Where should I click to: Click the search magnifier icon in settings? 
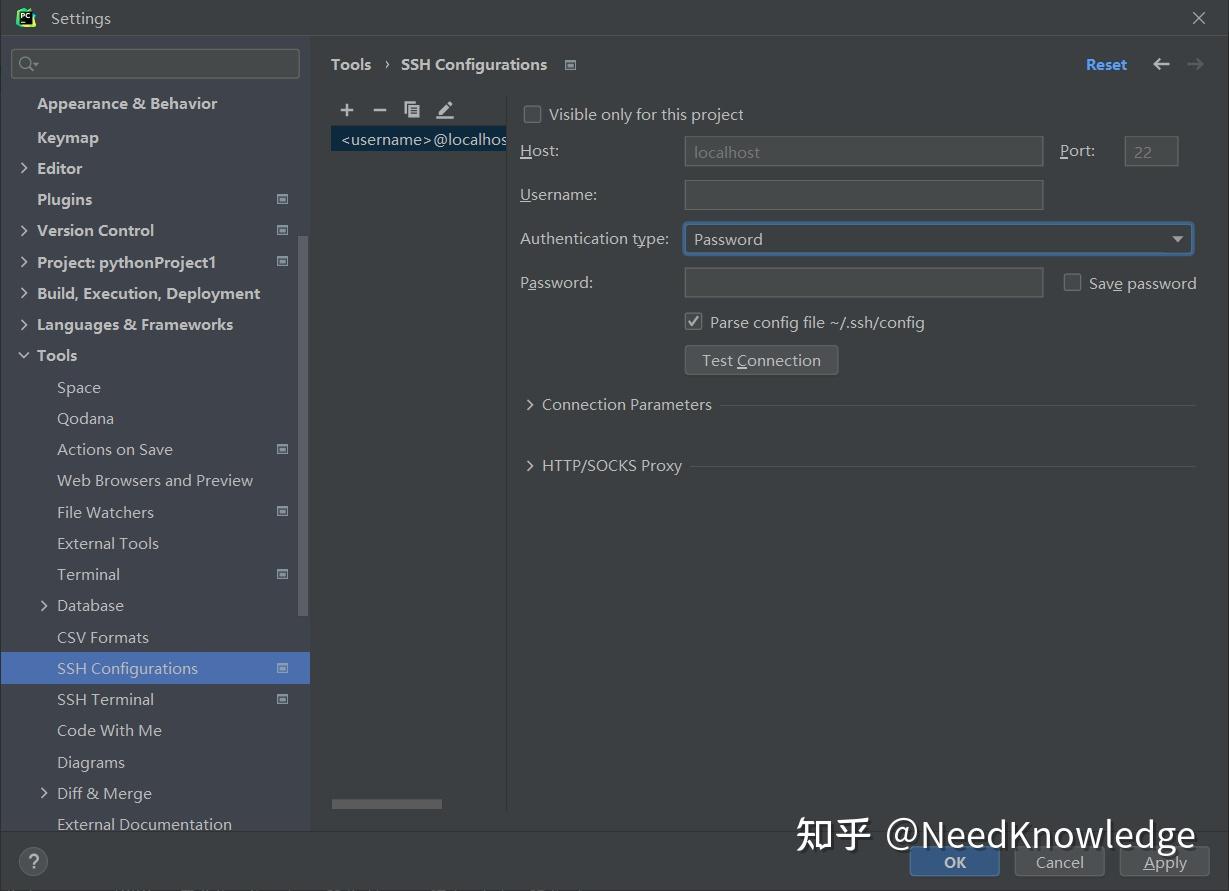[28, 64]
